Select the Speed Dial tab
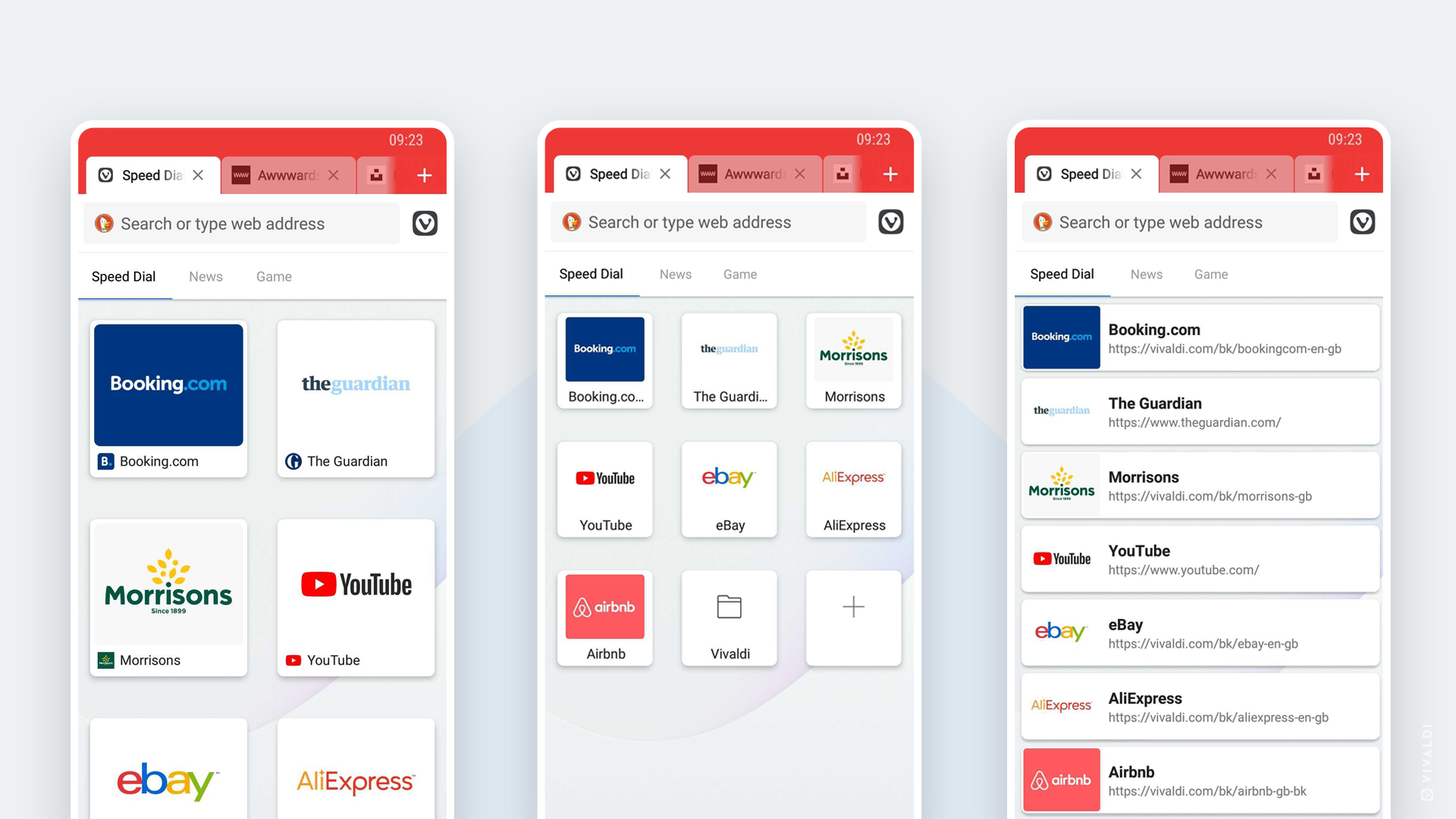The width and height of the screenshot is (1456, 819). pos(122,277)
